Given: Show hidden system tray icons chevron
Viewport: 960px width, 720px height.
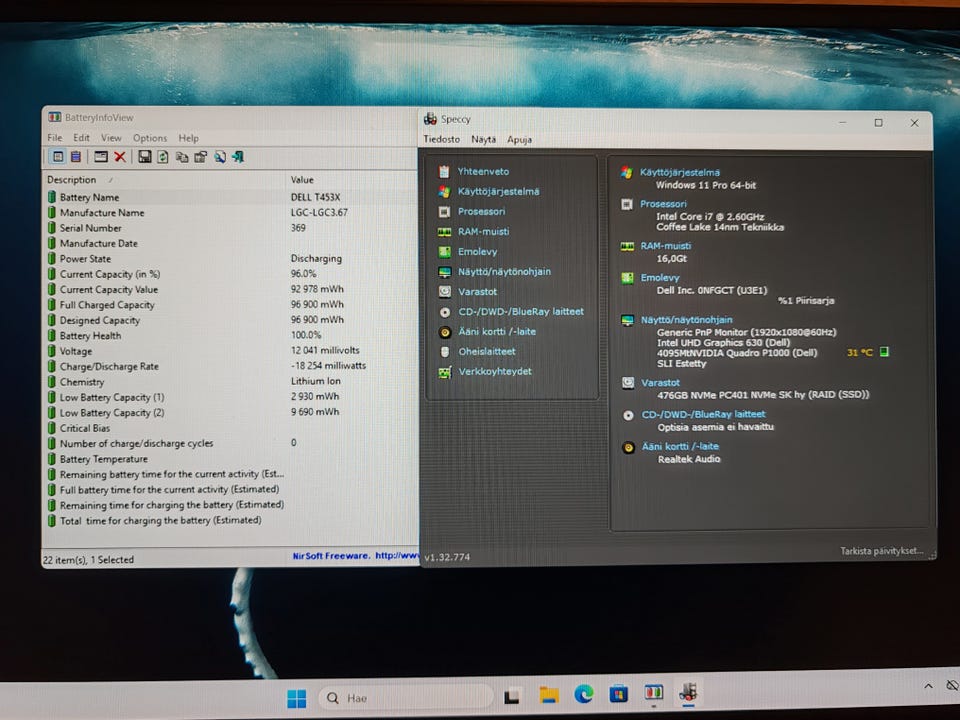Looking at the screenshot, I should coord(928,686).
